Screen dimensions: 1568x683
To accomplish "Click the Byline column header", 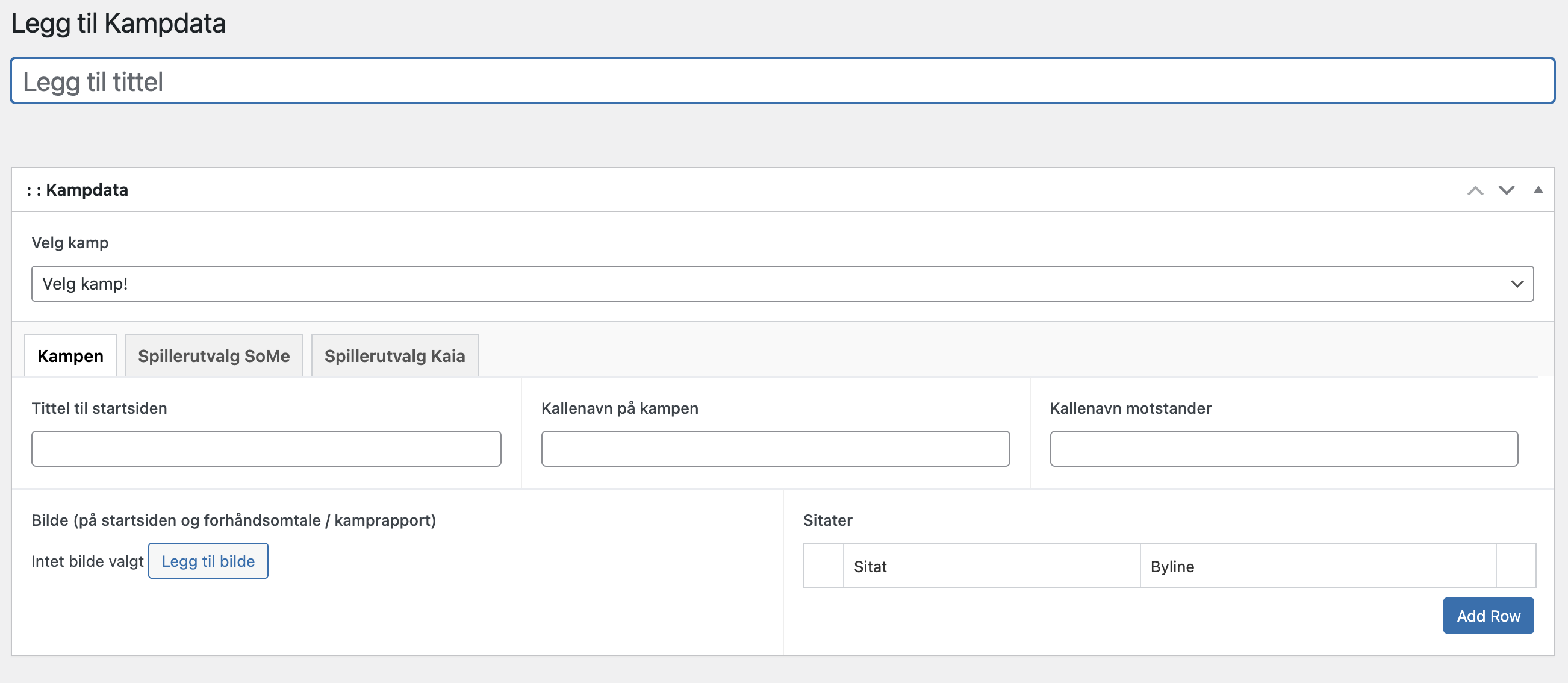I will pyautogui.click(x=1172, y=566).
